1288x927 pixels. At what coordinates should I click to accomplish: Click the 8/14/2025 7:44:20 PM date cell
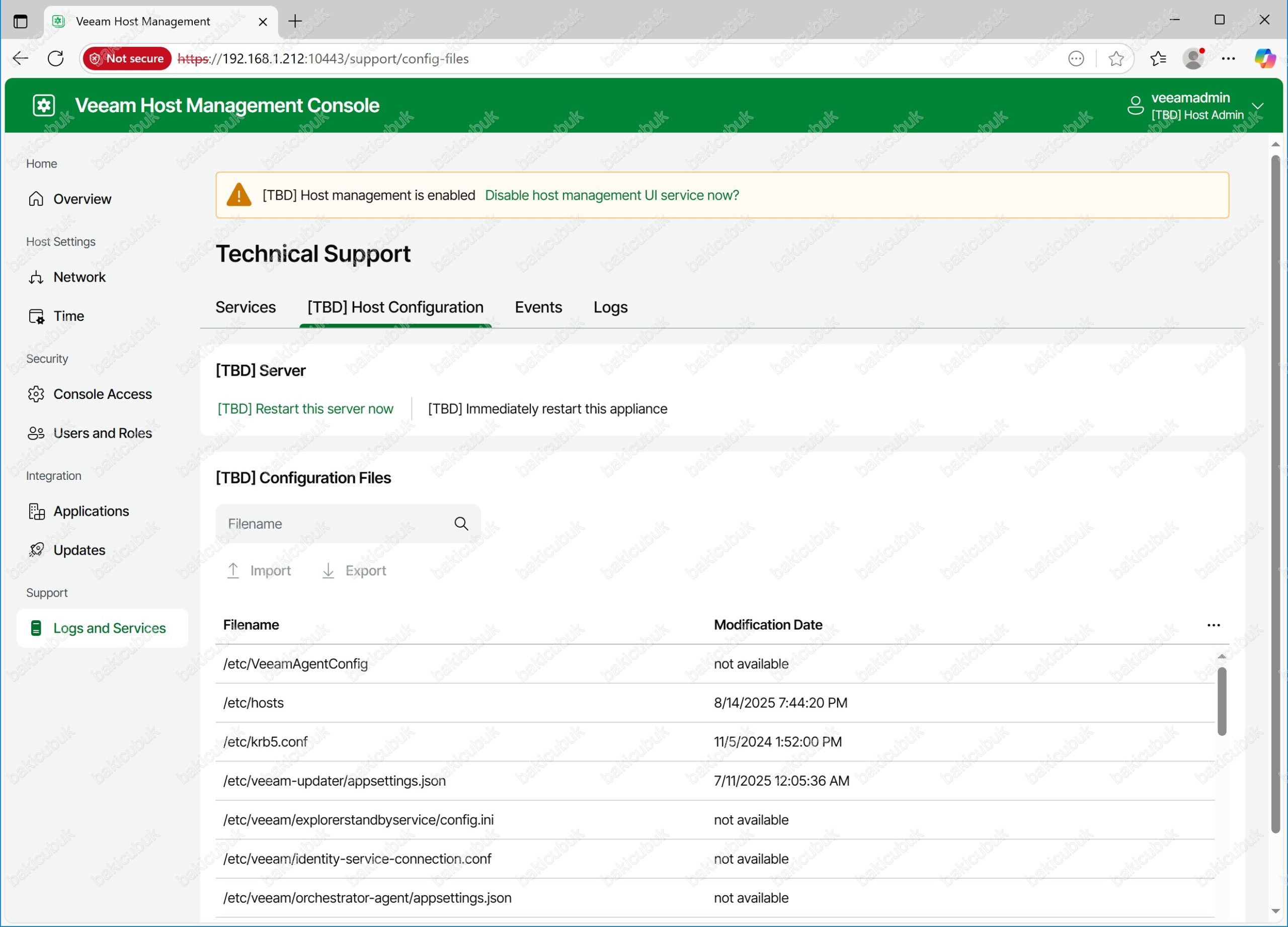pos(780,703)
